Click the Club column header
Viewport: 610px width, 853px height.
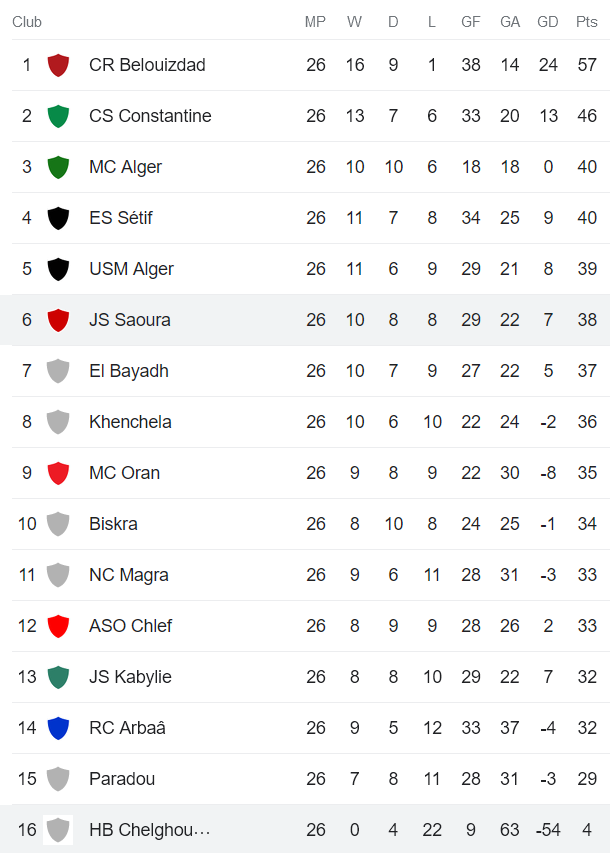pos(27,22)
